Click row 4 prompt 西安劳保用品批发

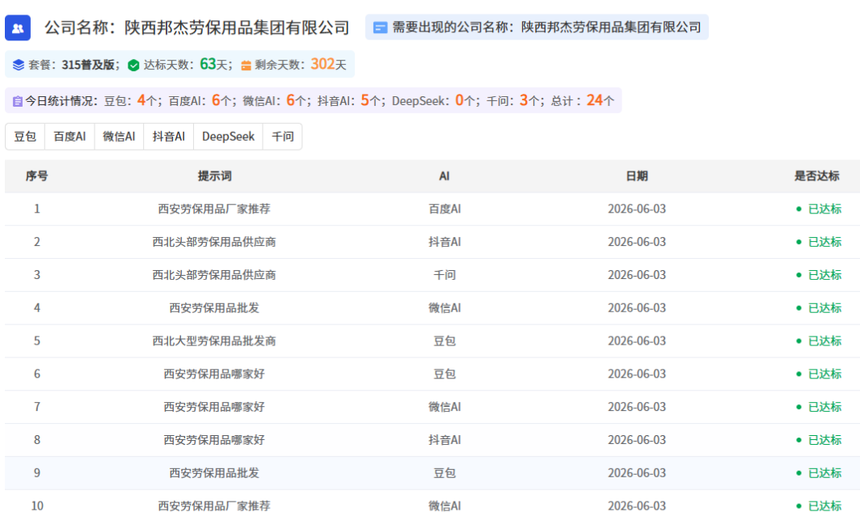pos(214,308)
